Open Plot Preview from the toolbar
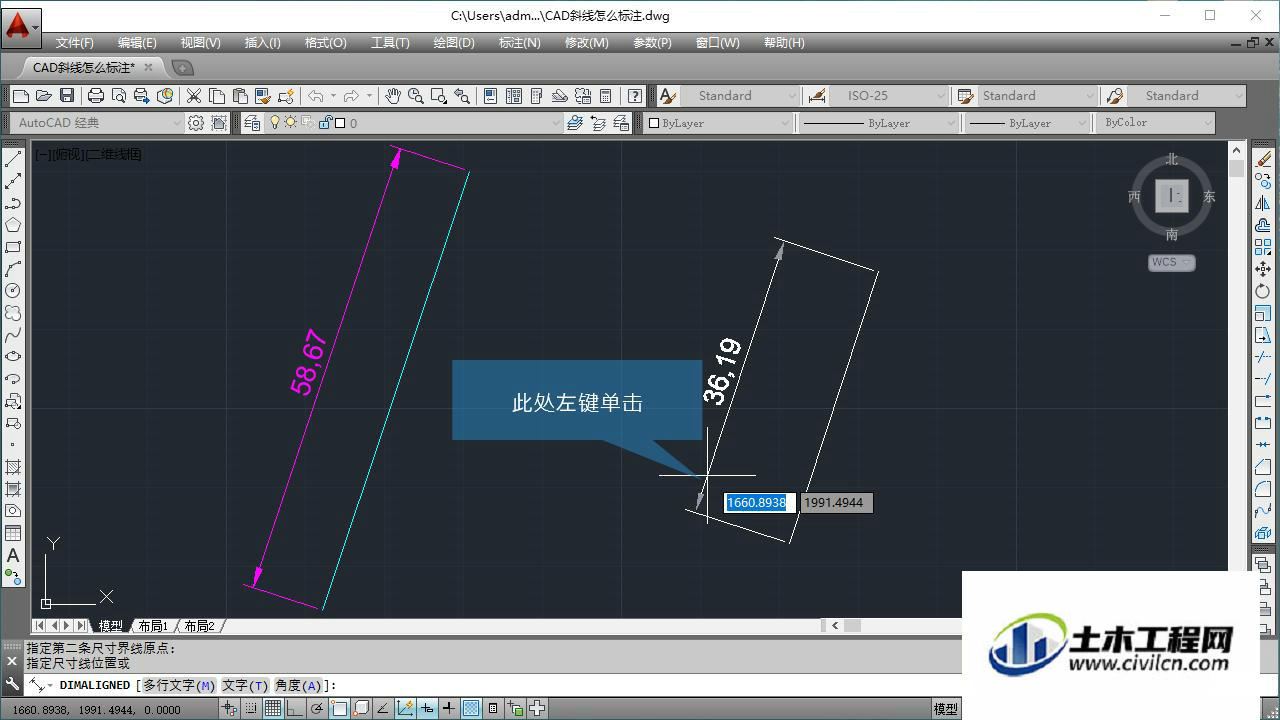Viewport: 1280px width, 720px height. (x=119, y=96)
